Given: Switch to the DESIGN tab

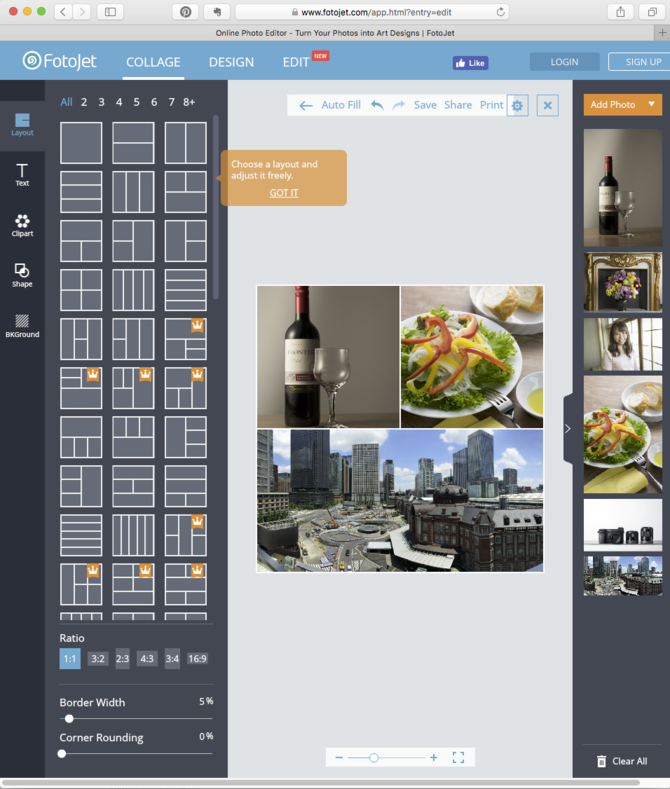Looking at the screenshot, I should click(x=231, y=62).
